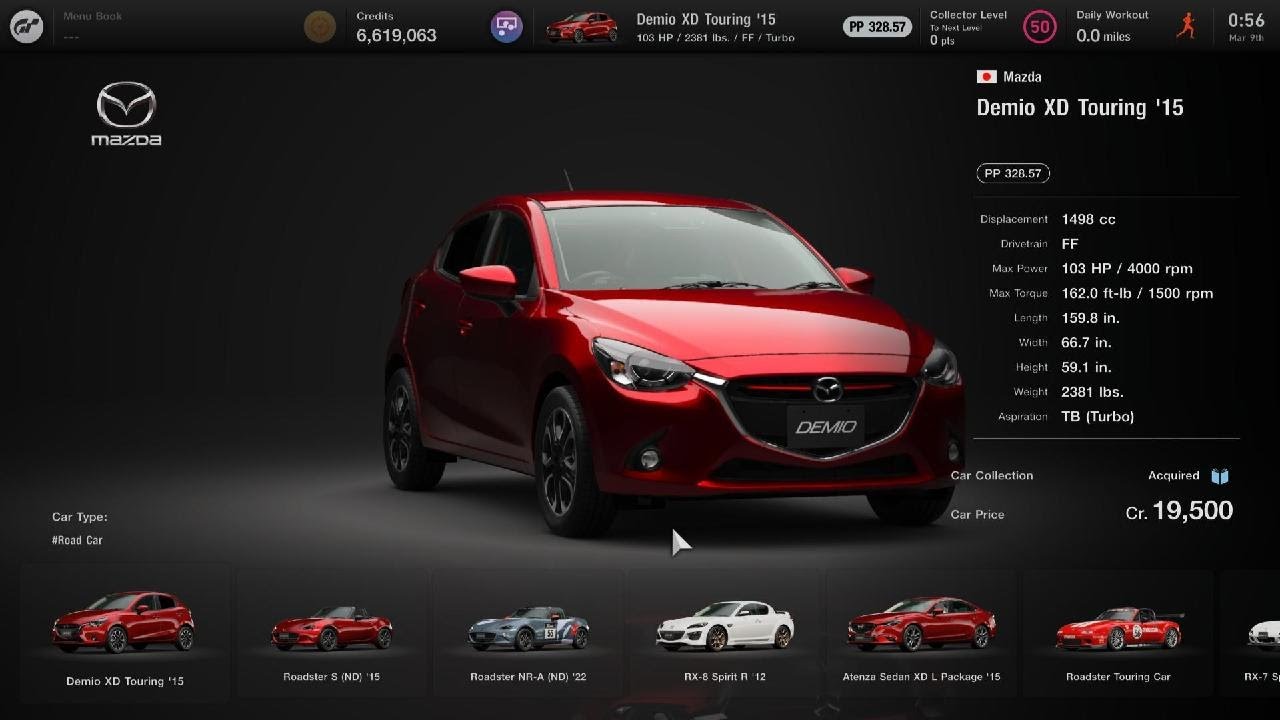Select the Roadster Touring Car card

1118,633
